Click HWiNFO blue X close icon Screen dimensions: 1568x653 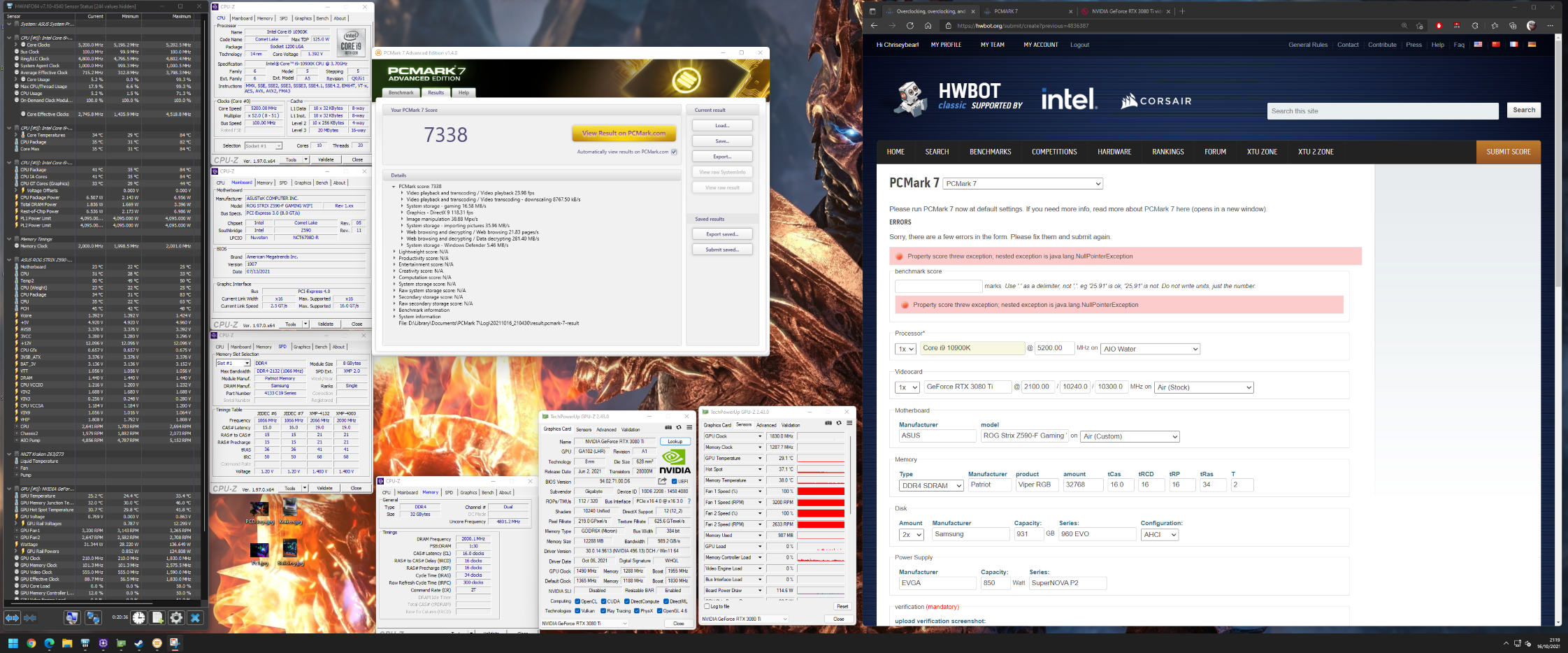[x=195, y=618]
